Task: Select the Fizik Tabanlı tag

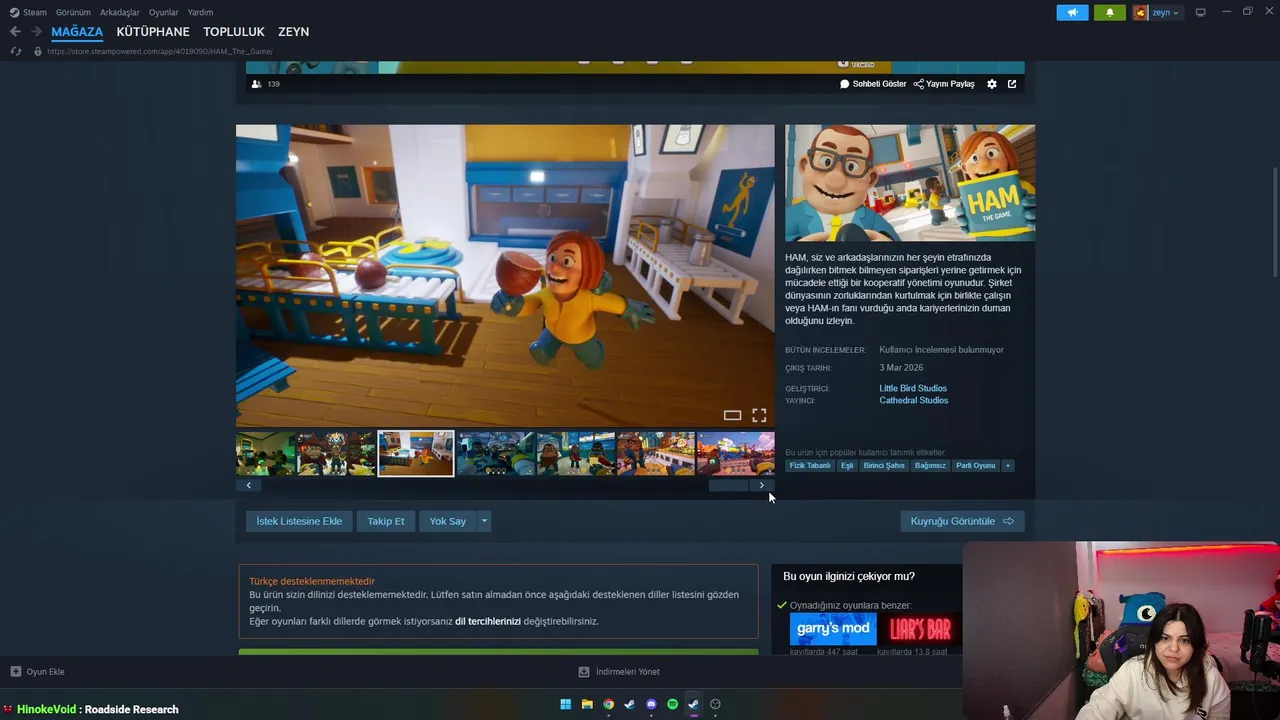Action: [810, 465]
